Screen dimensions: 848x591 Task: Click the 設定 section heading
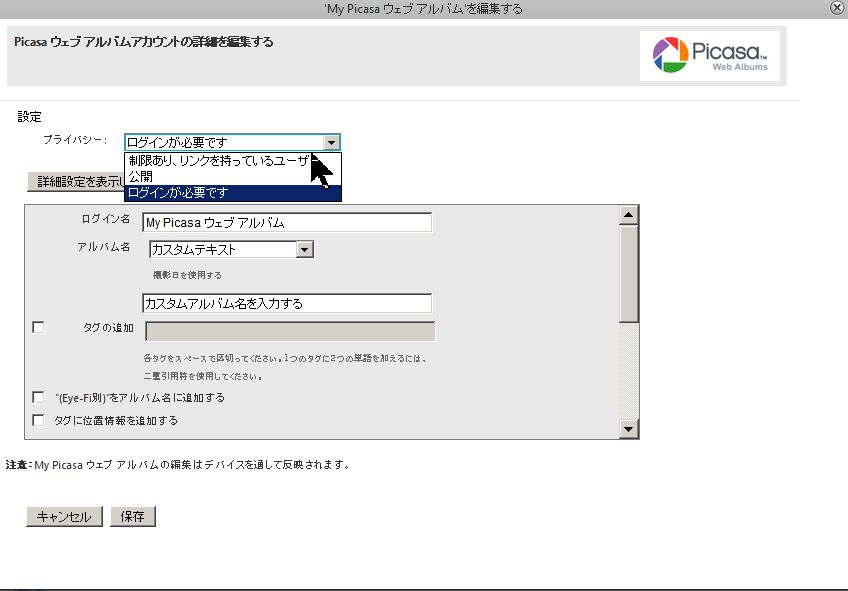(x=29, y=117)
